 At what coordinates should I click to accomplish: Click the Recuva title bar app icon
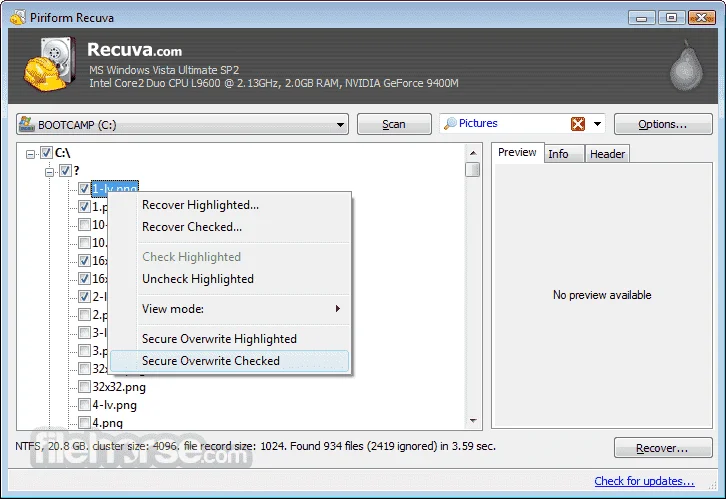point(18,17)
